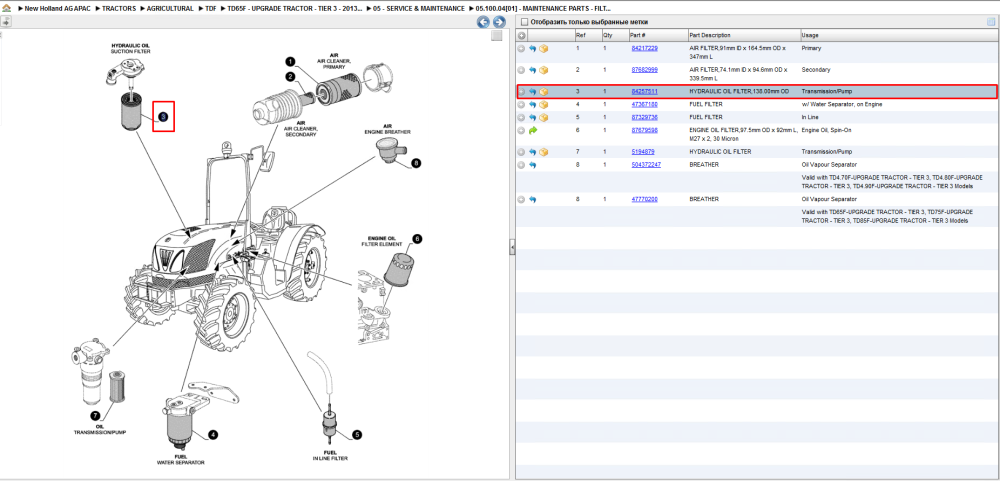Open part number link 5194879
Viewport: 1000px width, 481px height.
pyautogui.click(x=642, y=152)
